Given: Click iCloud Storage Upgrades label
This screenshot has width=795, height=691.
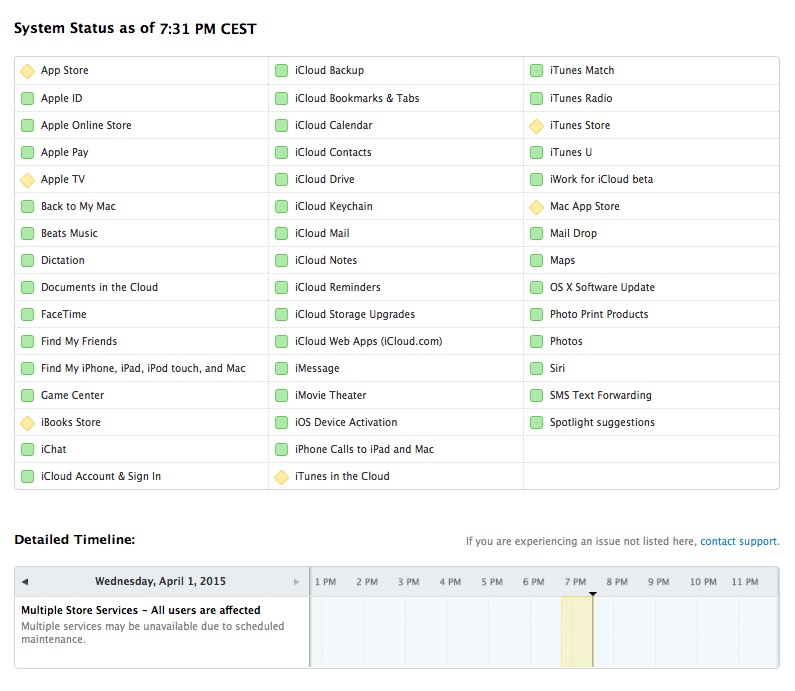Looking at the screenshot, I should (355, 314).
